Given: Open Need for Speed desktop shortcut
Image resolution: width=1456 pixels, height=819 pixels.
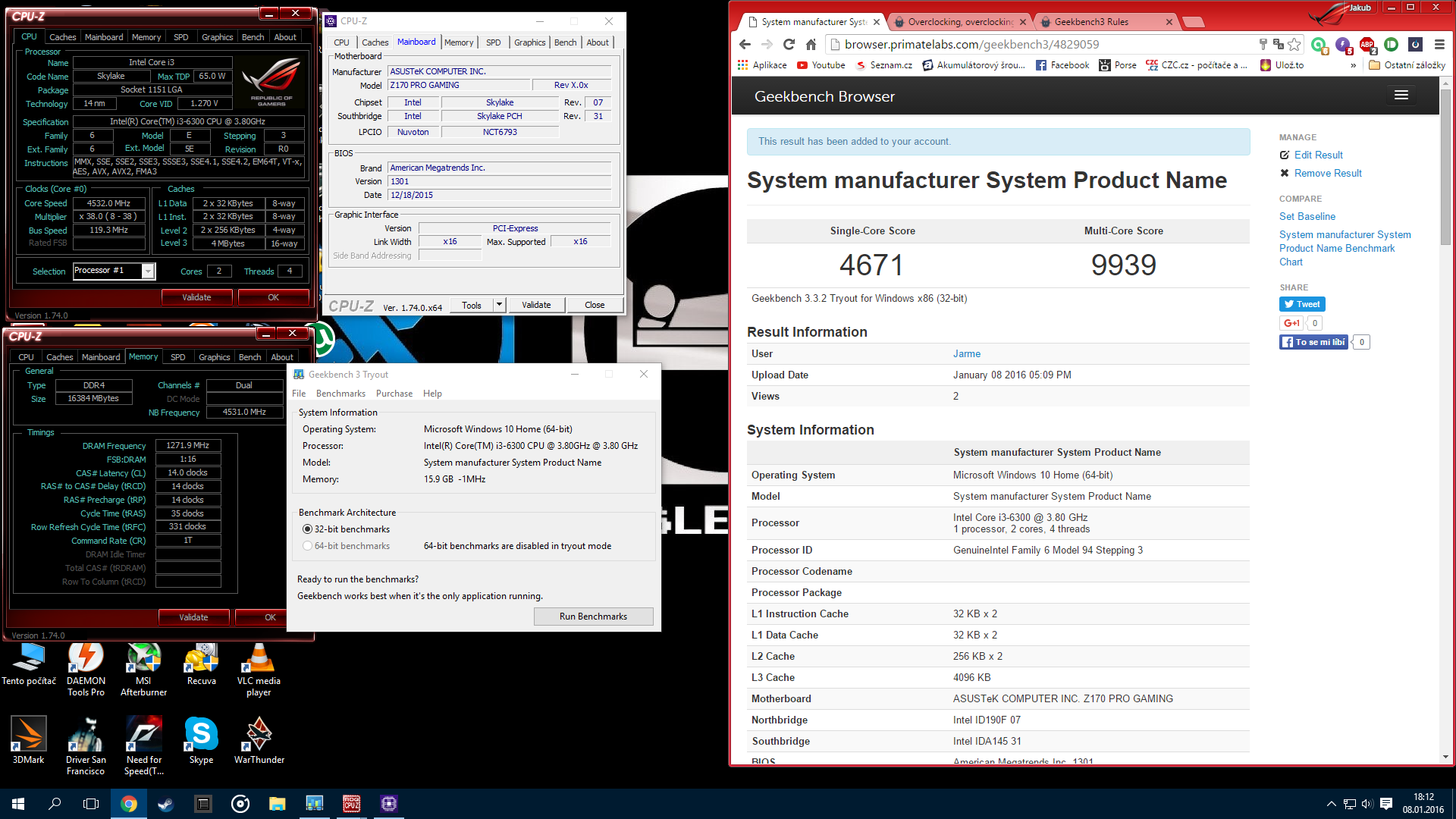Looking at the screenshot, I should tap(143, 746).
